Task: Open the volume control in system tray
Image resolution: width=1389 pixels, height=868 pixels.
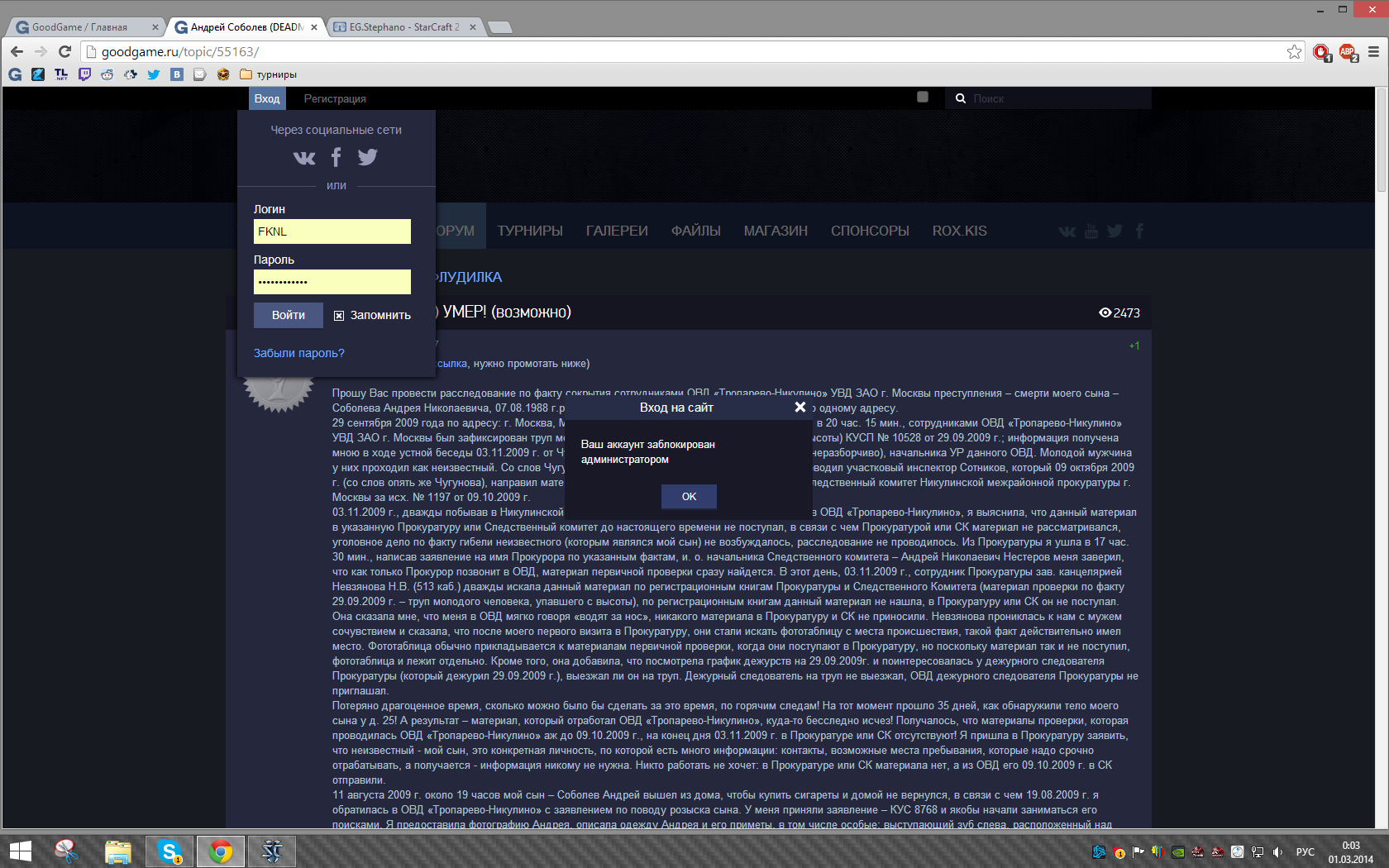Action: tap(1277, 852)
